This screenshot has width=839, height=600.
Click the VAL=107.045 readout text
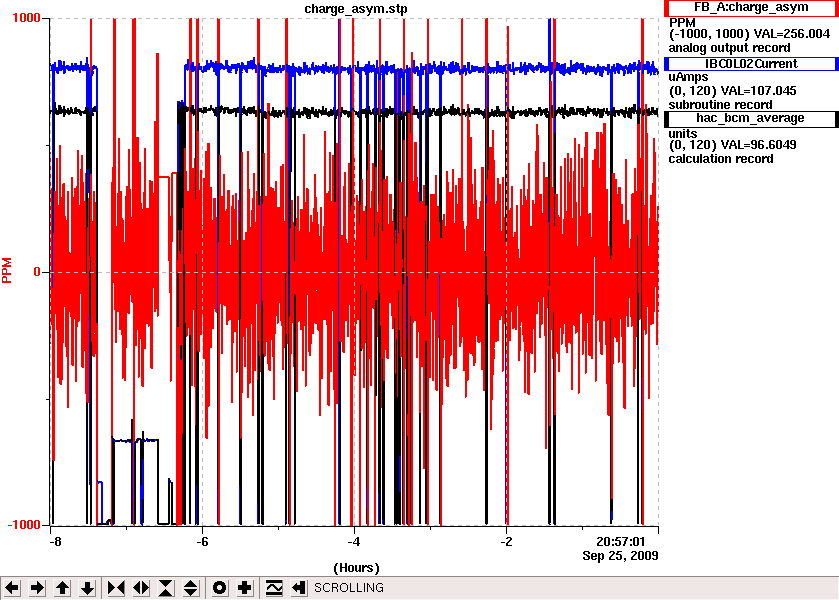click(759, 91)
